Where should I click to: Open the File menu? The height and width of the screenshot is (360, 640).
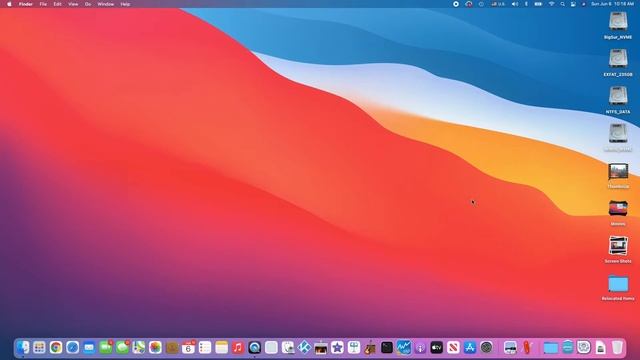click(x=43, y=4)
